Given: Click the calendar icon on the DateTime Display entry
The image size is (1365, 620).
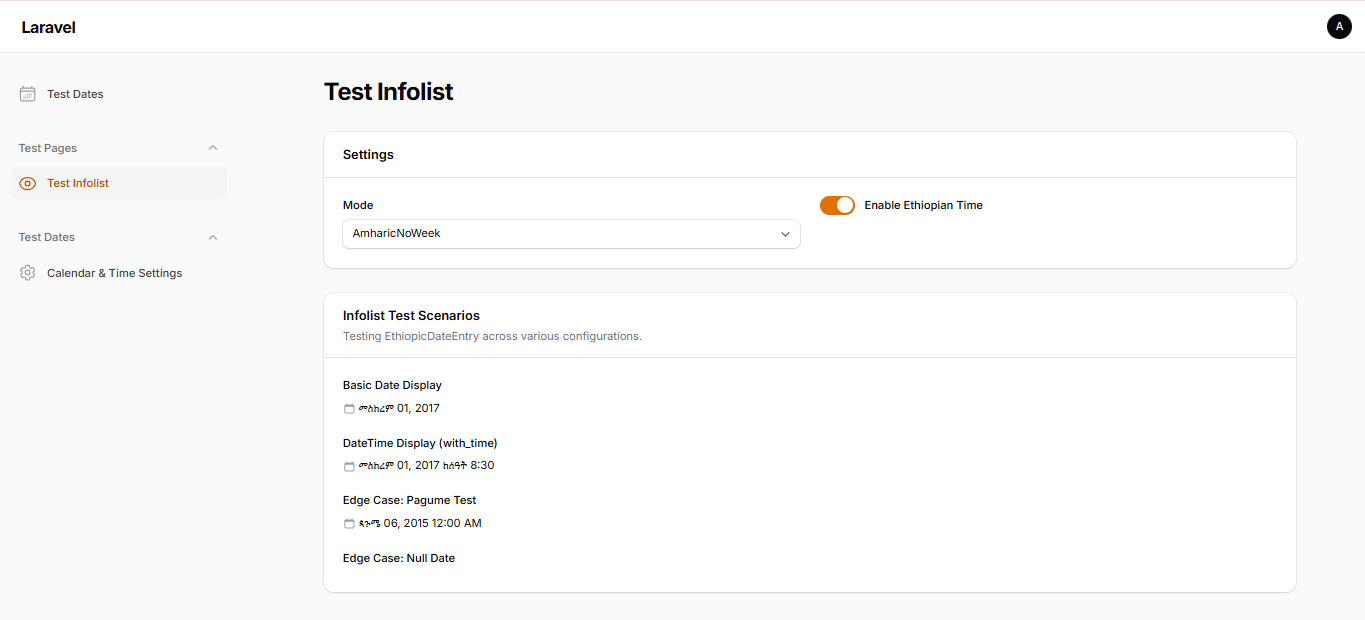Looking at the screenshot, I should pyautogui.click(x=348, y=465).
